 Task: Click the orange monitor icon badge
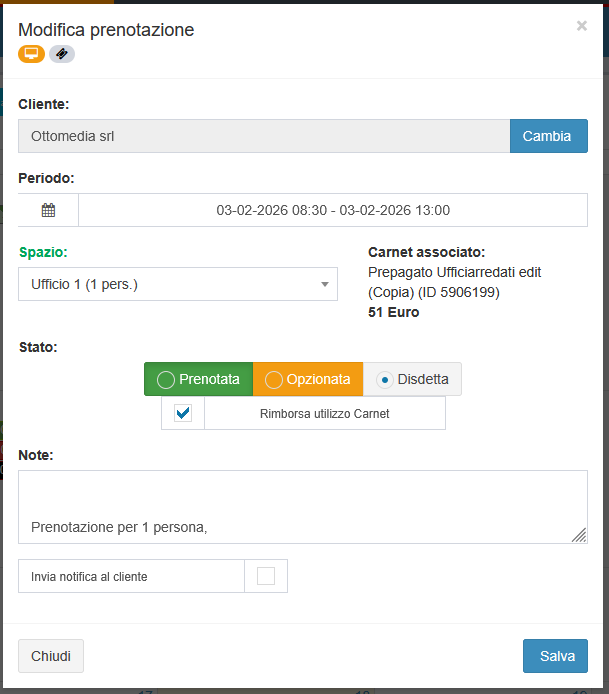(31, 54)
